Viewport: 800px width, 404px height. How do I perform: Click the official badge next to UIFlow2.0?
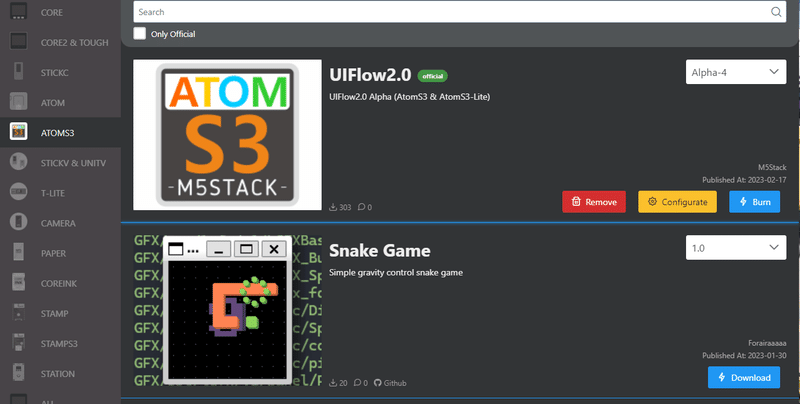pos(433,76)
